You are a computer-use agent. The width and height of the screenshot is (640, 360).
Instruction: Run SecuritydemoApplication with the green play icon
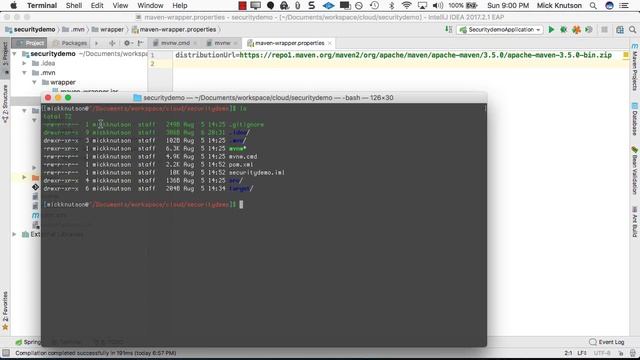click(x=551, y=29)
